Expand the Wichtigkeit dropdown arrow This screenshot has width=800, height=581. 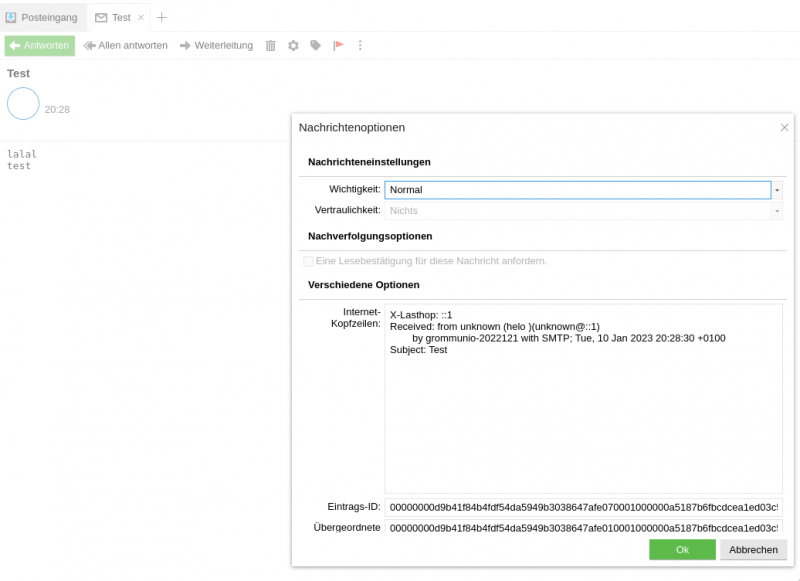pos(777,190)
